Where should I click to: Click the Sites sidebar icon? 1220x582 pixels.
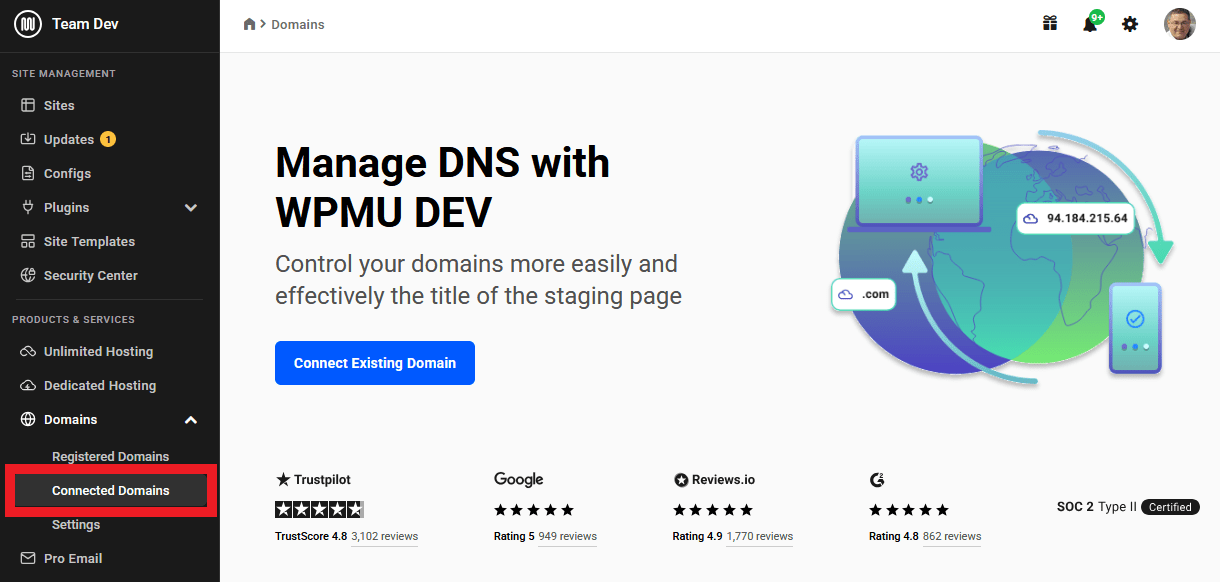tap(27, 105)
